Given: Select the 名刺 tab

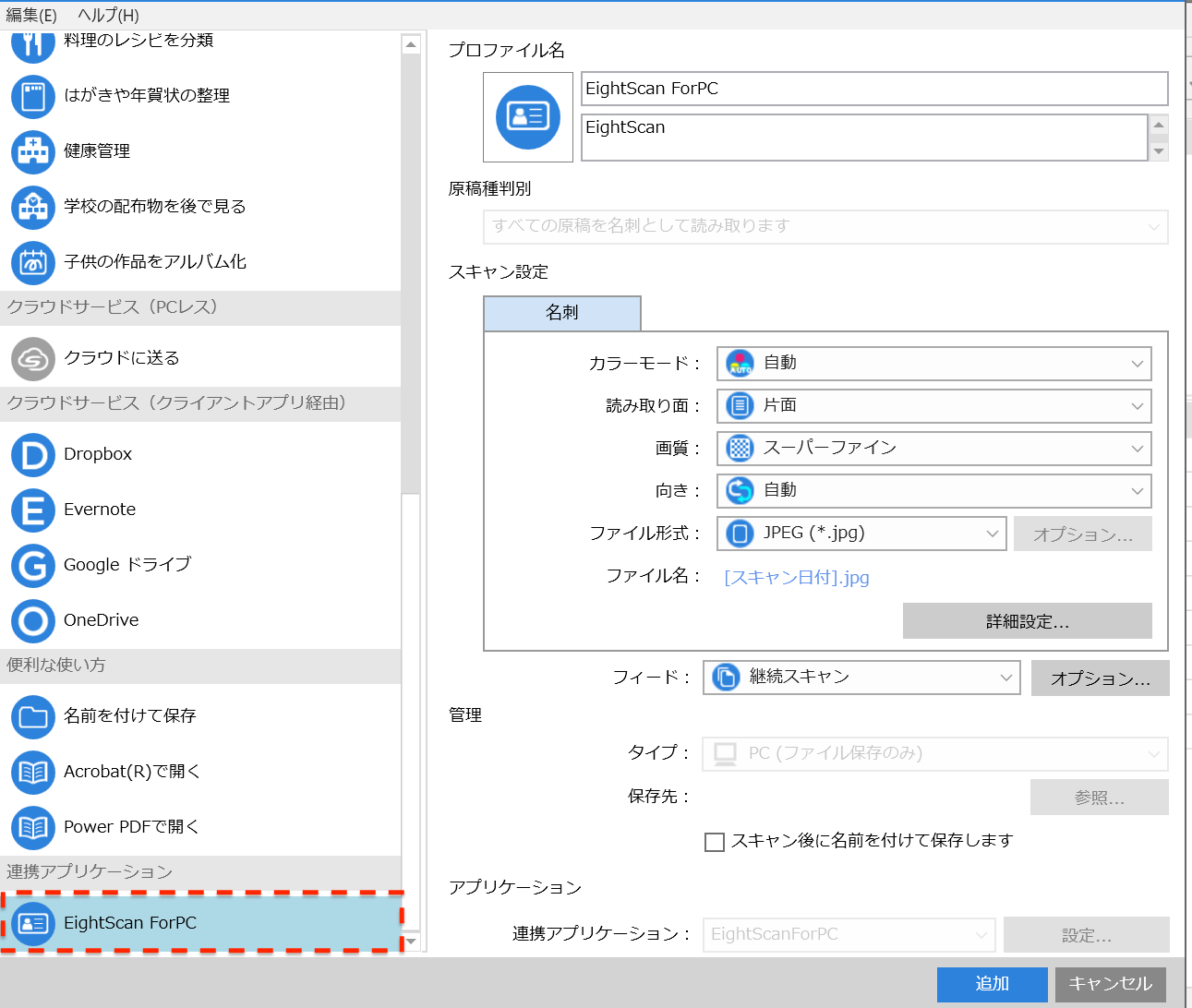Looking at the screenshot, I should pyautogui.click(x=562, y=313).
